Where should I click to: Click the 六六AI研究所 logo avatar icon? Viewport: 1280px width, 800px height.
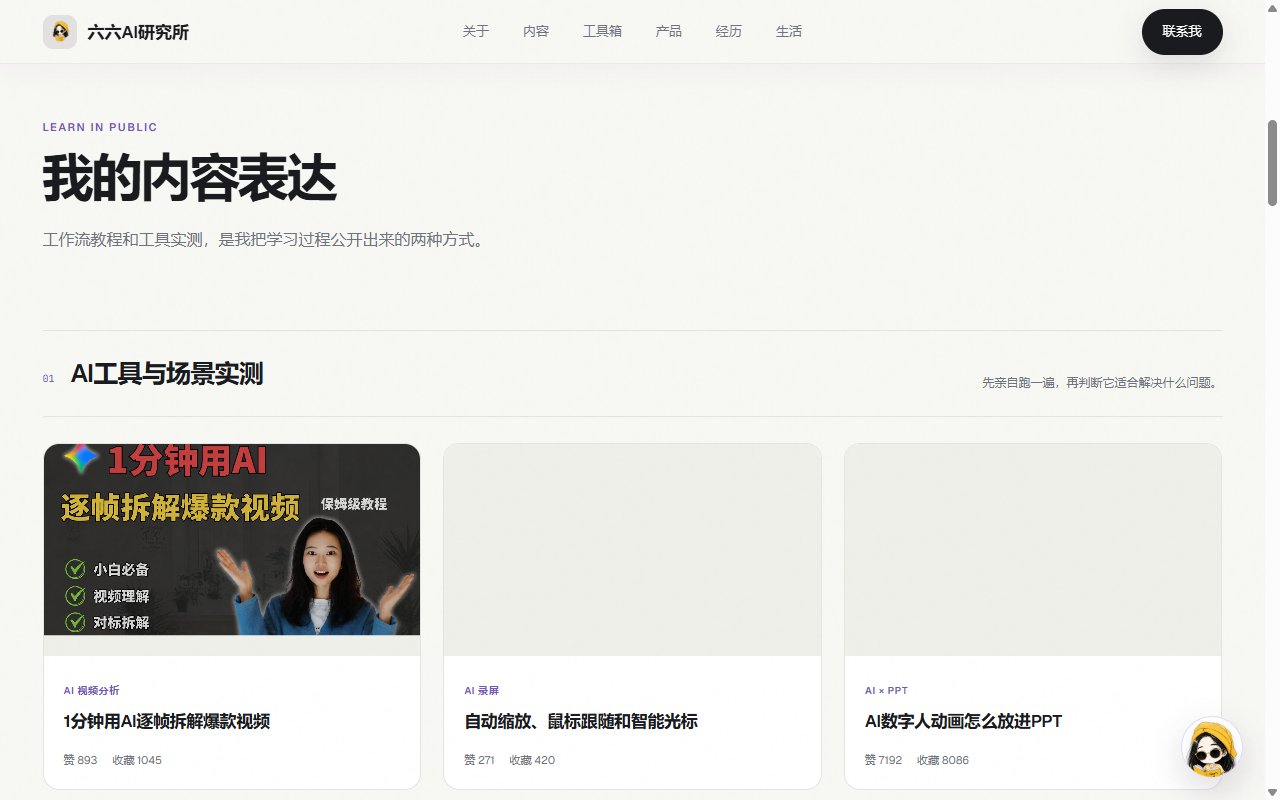click(60, 32)
